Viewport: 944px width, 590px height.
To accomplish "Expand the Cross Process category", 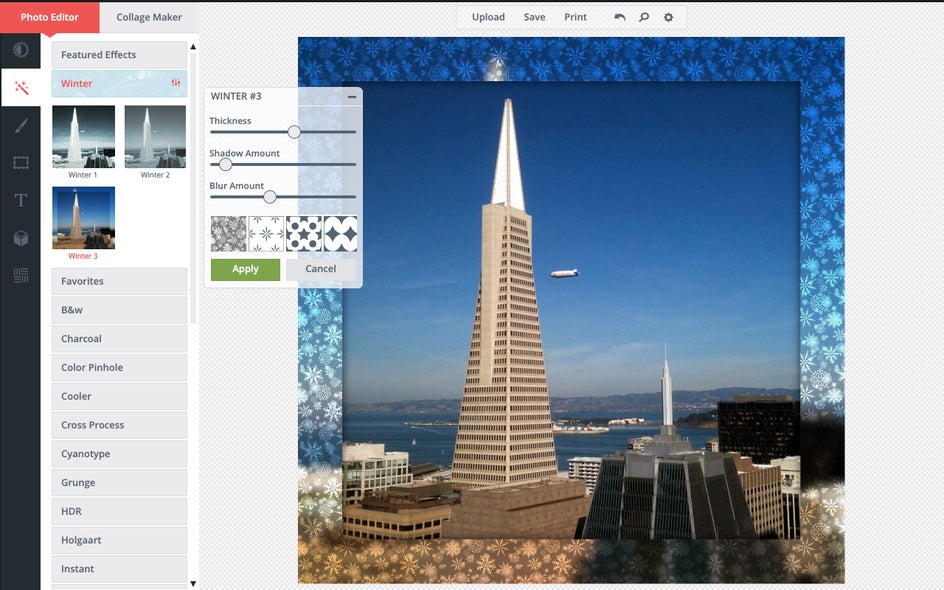I will pyautogui.click(x=119, y=425).
